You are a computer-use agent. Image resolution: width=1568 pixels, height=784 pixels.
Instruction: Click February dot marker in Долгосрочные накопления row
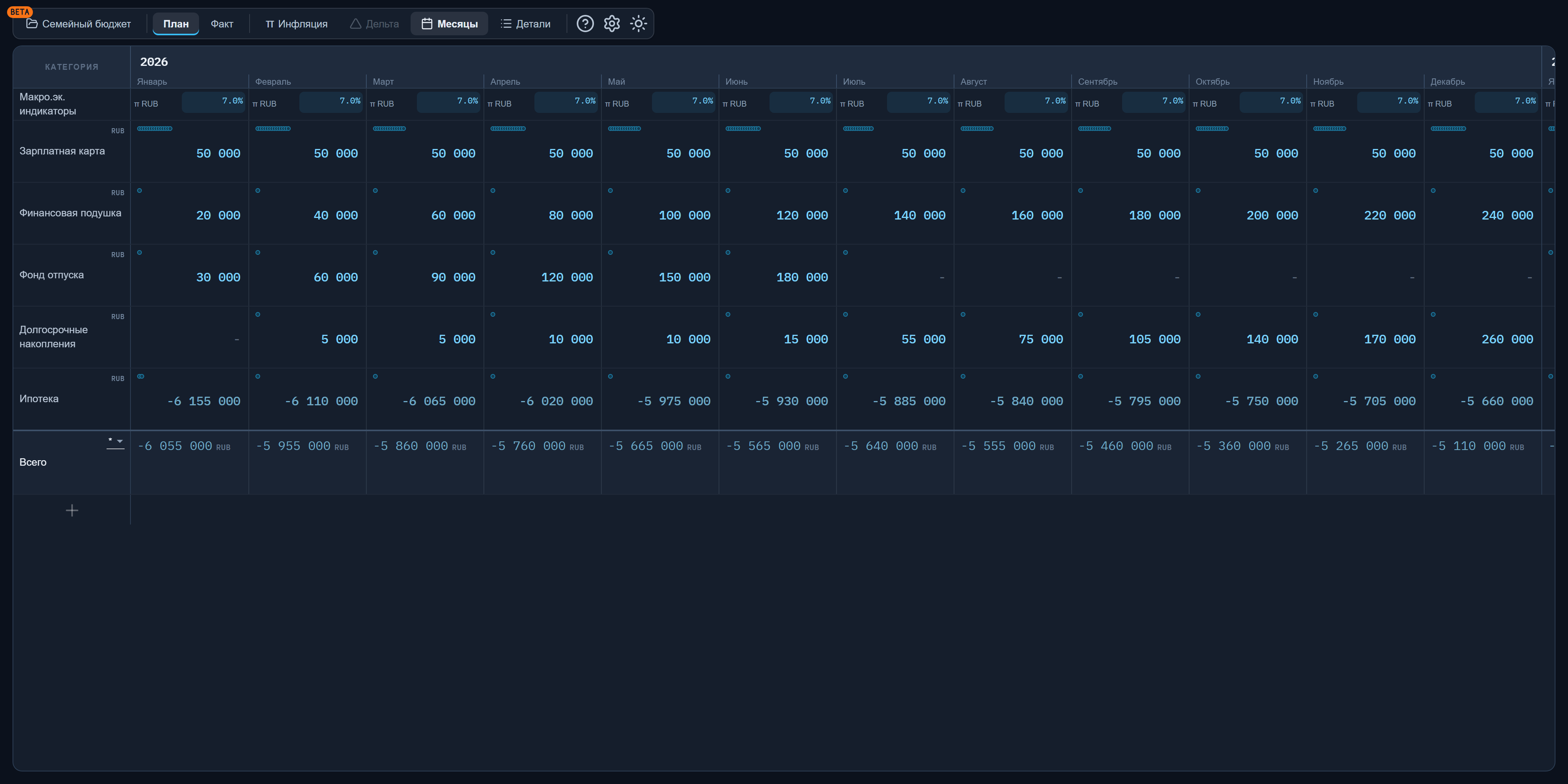(257, 315)
